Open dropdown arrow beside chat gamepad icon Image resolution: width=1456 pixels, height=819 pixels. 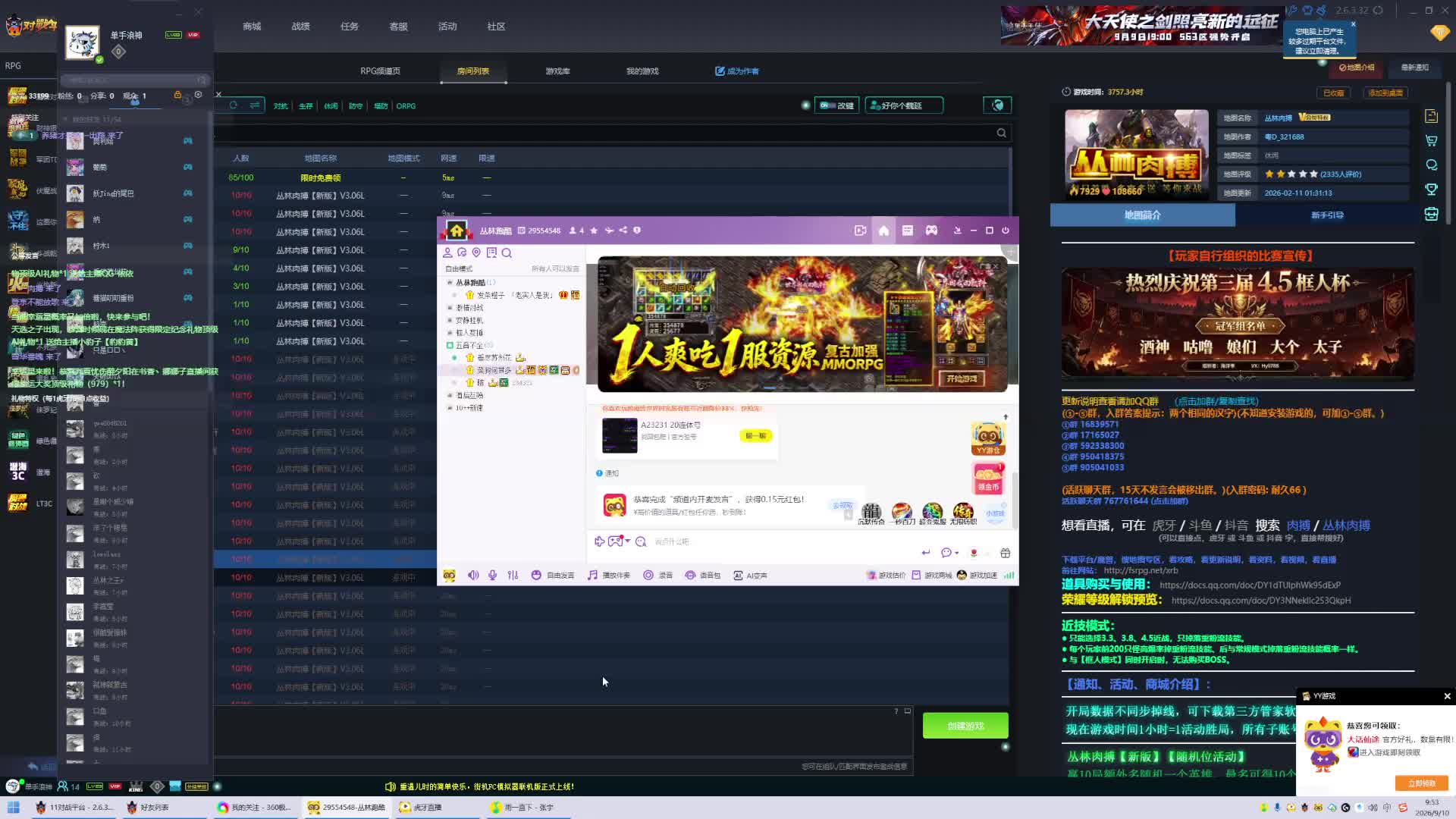(x=628, y=541)
